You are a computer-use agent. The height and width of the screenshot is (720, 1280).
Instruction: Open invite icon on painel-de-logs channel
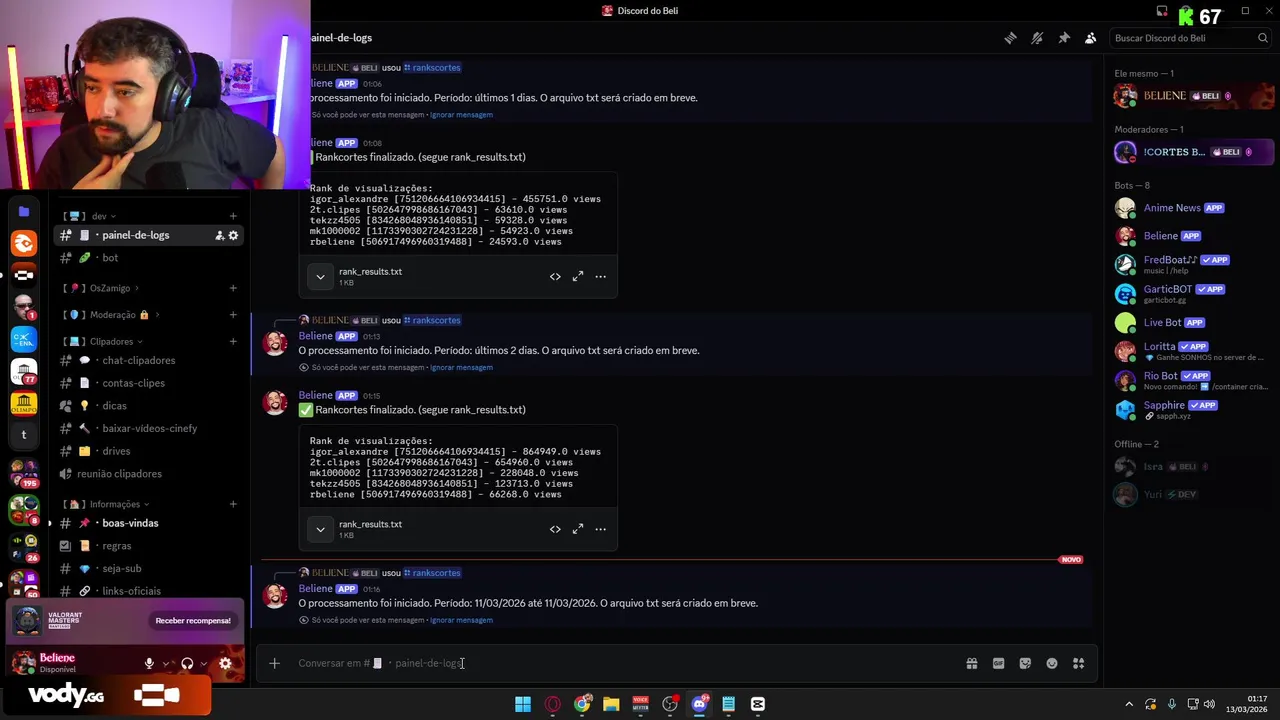(219, 235)
